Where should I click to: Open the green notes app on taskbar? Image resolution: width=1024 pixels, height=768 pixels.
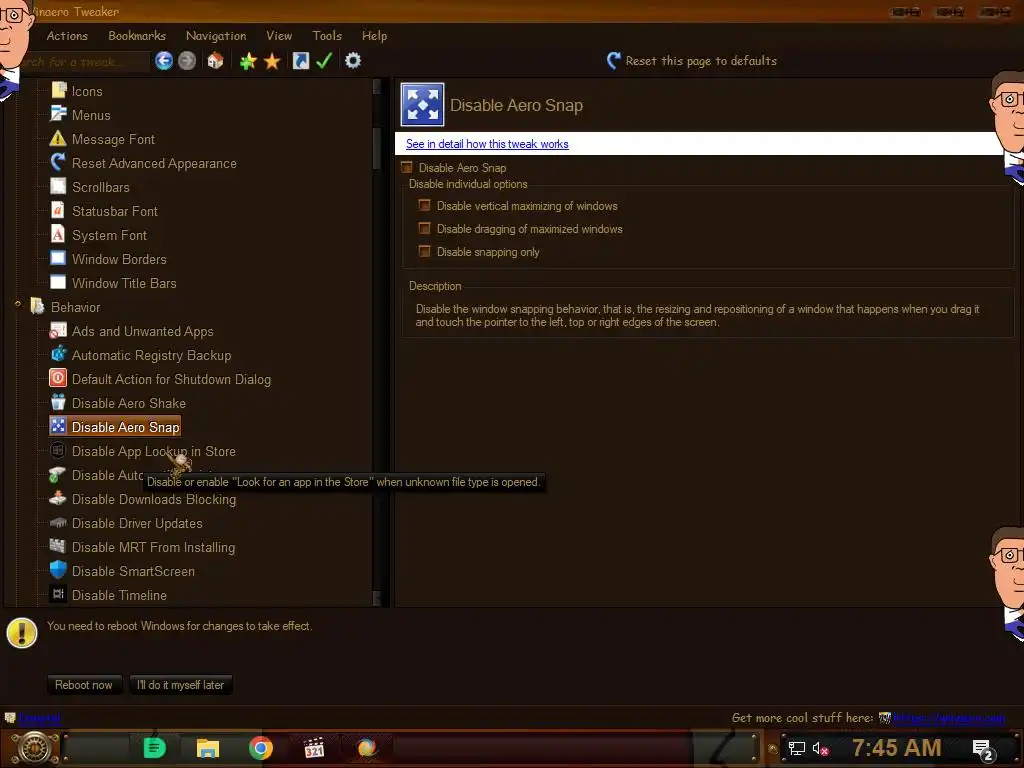[x=155, y=748]
